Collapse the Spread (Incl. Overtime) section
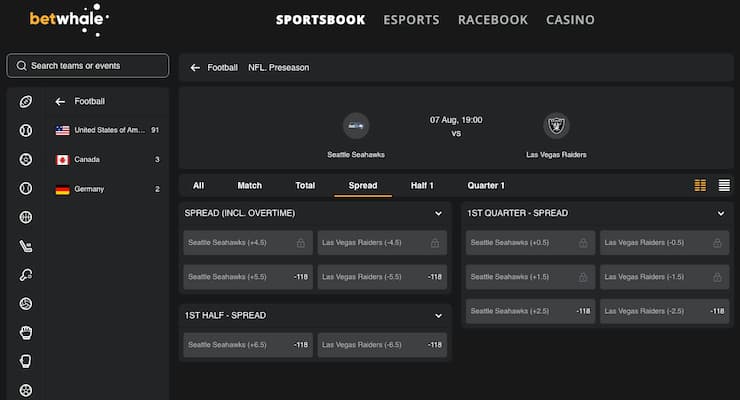The width and height of the screenshot is (740, 400). point(438,214)
